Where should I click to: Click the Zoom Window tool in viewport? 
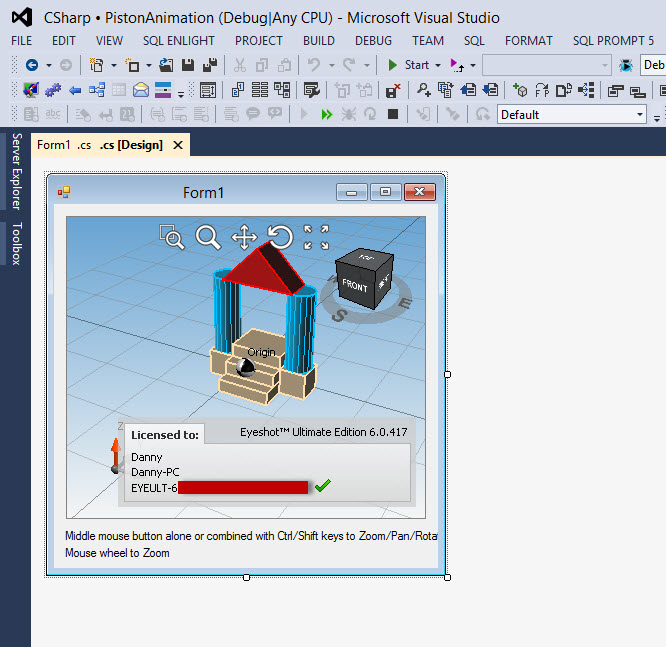click(172, 237)
